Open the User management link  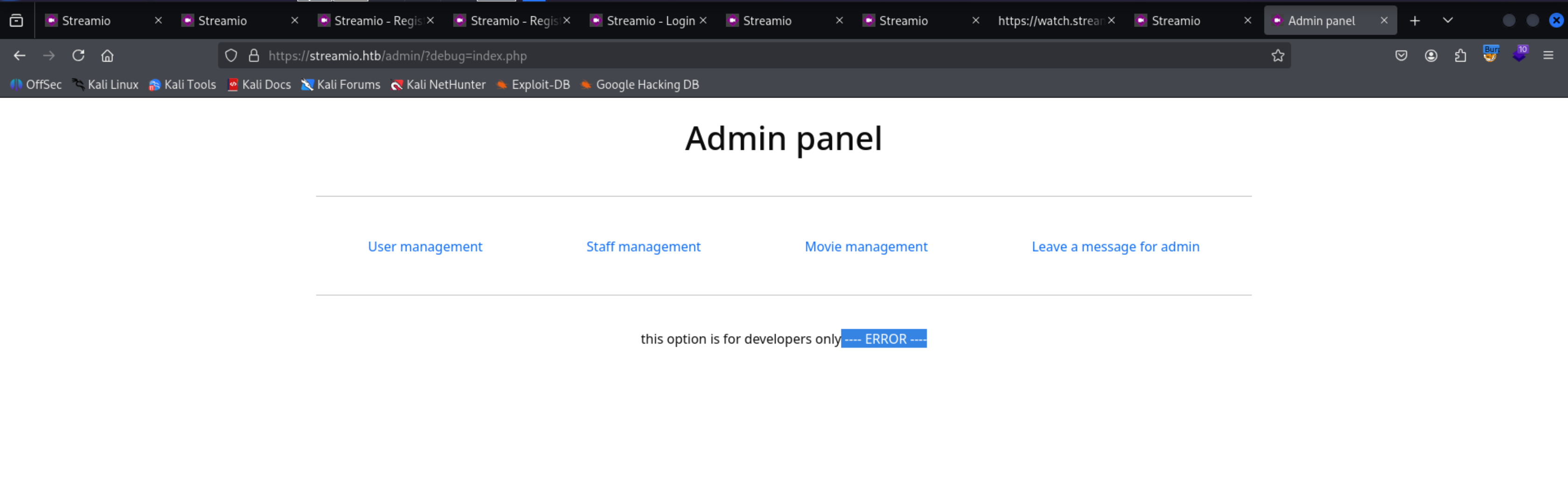[x=425, y=246]
